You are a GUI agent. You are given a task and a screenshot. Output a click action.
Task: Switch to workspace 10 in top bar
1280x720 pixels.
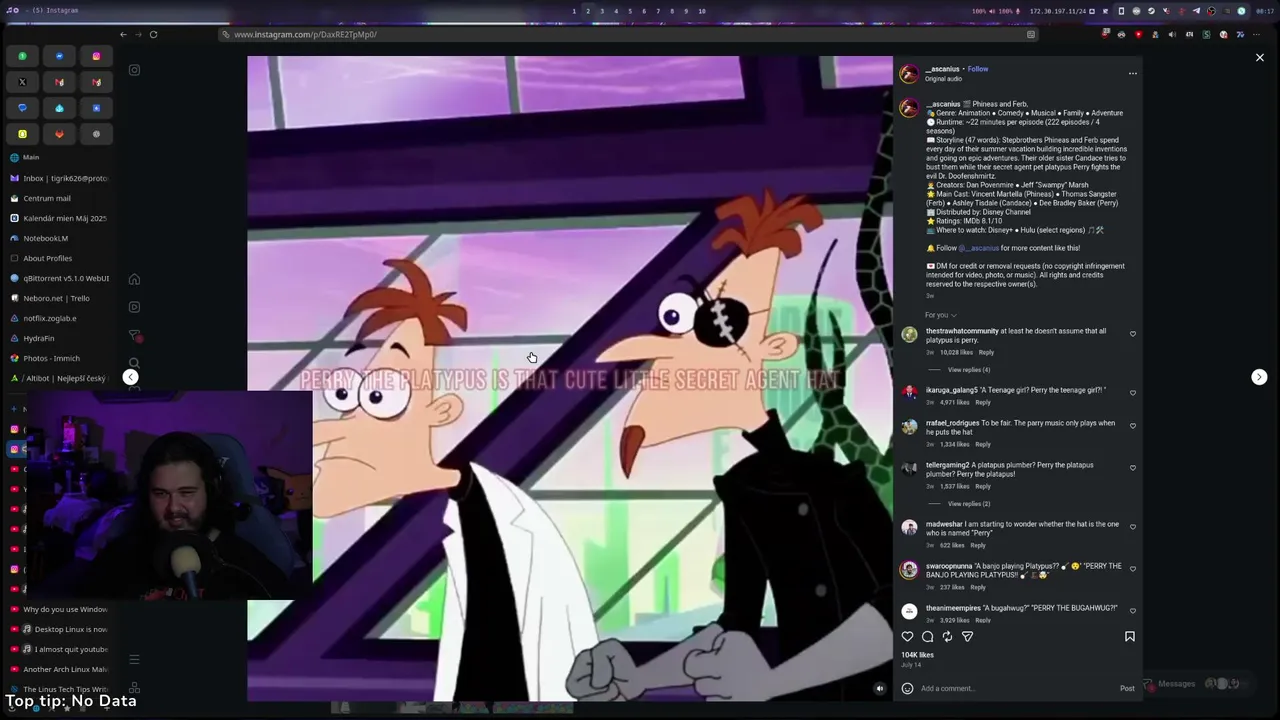pyautogui.click(x=702, y=11)
